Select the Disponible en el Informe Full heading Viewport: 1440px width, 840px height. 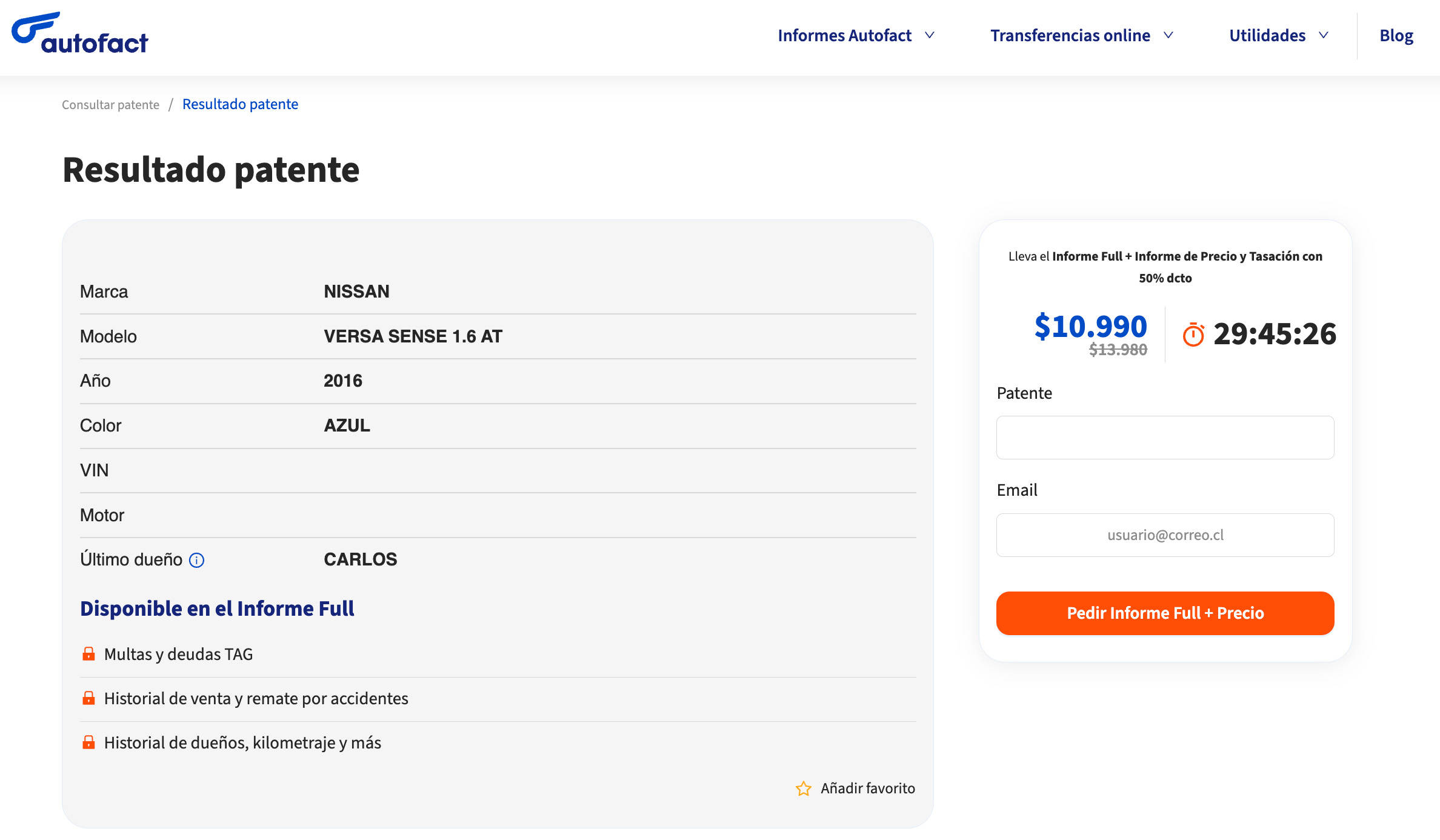tap(218, 608)
